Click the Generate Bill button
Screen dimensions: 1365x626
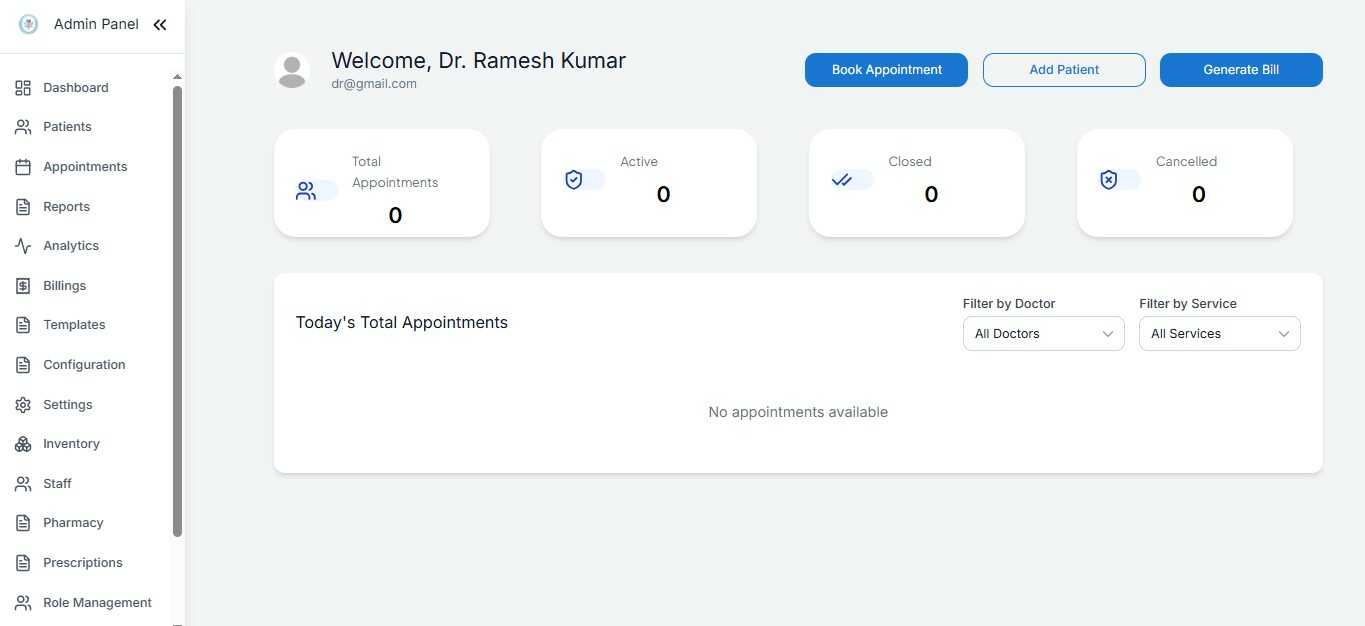[x=1241, y=70]
